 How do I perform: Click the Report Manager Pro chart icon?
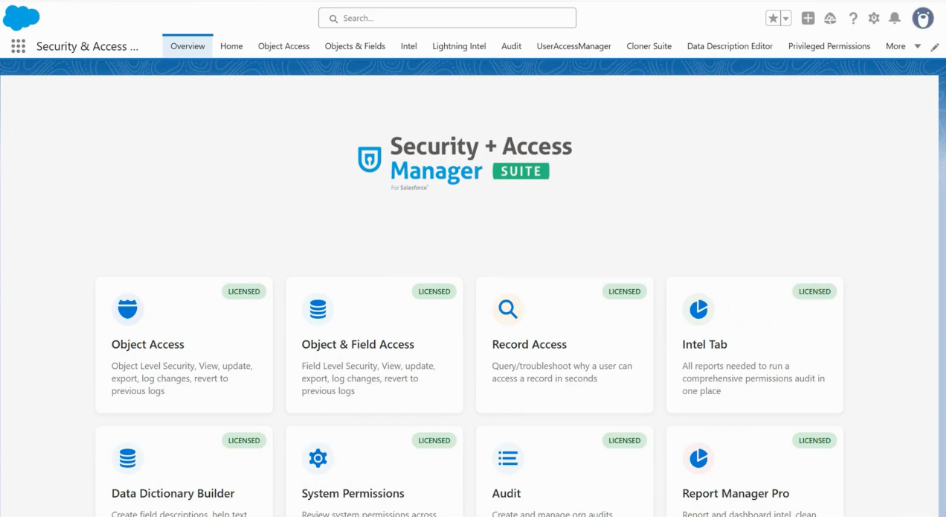point(698,458)
